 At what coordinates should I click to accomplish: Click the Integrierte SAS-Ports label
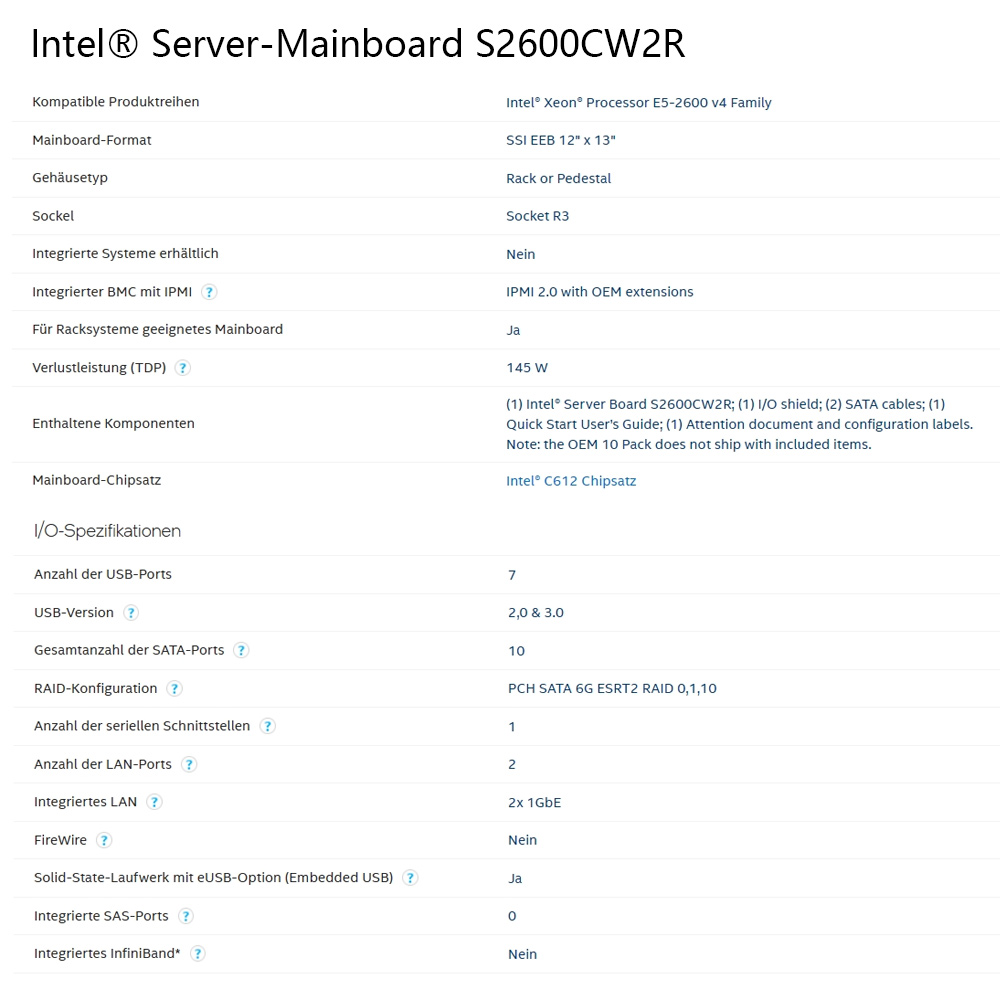(x=101, y=916)
